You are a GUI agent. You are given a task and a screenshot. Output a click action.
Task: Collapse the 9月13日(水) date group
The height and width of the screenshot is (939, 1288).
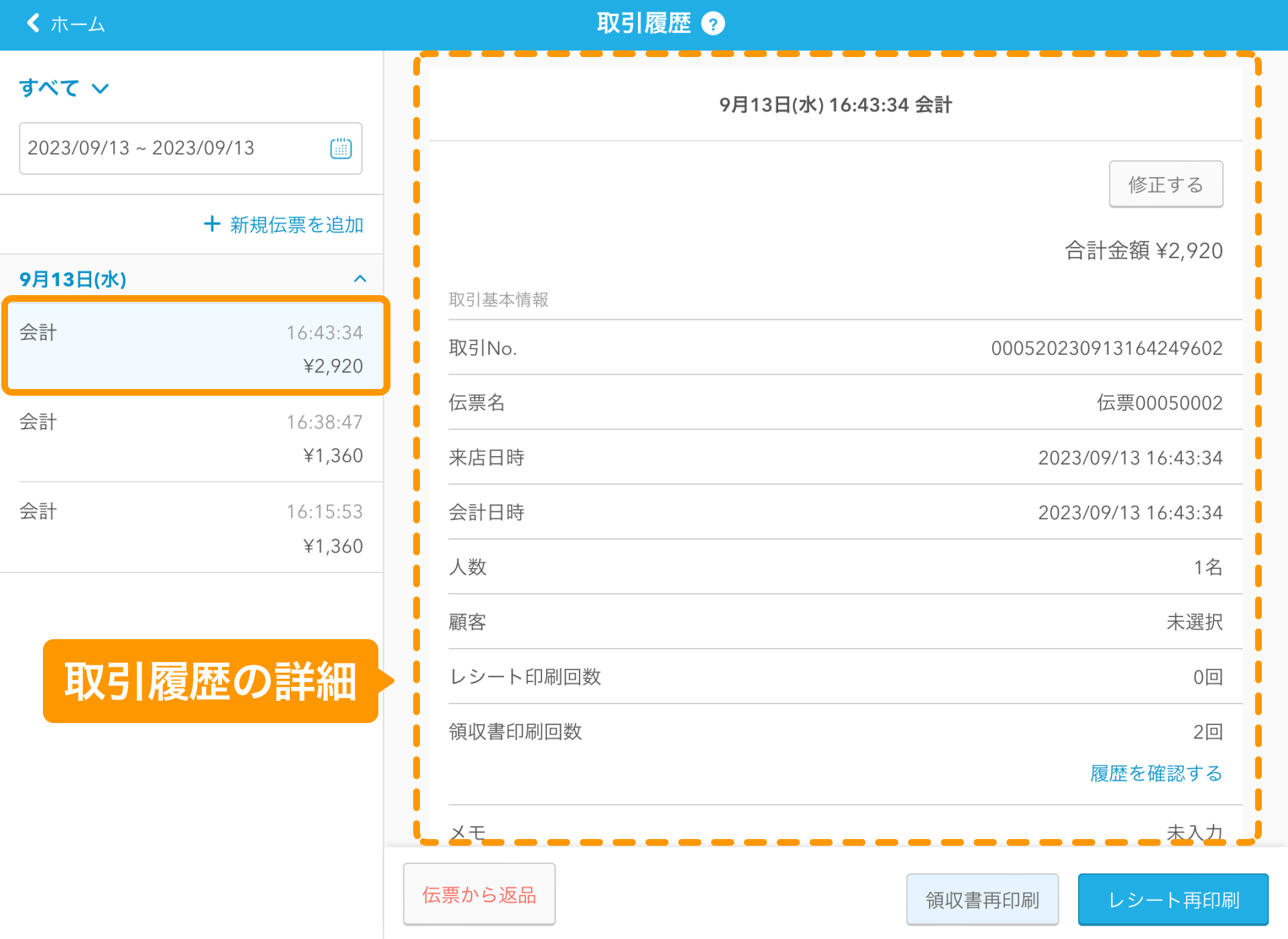(x=360, y=279)
